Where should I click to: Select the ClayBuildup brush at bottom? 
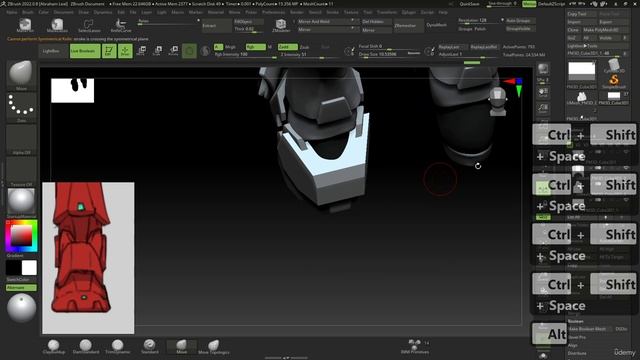(x=53, y=347)
